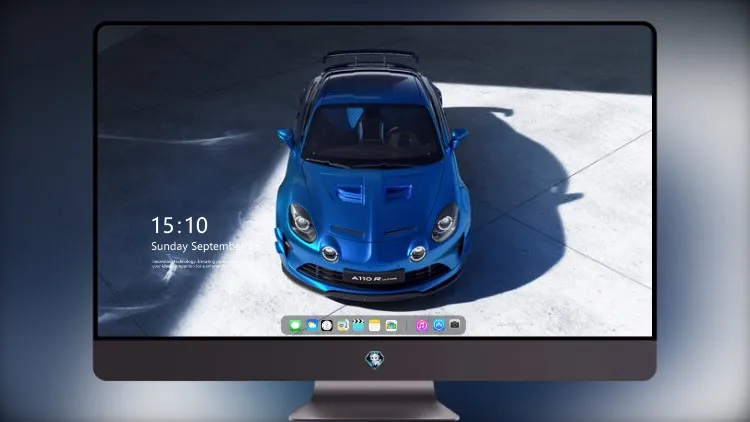Open the yellow Notes app
The width and height of the screenshot is (750, 422).
pos(375,325)
